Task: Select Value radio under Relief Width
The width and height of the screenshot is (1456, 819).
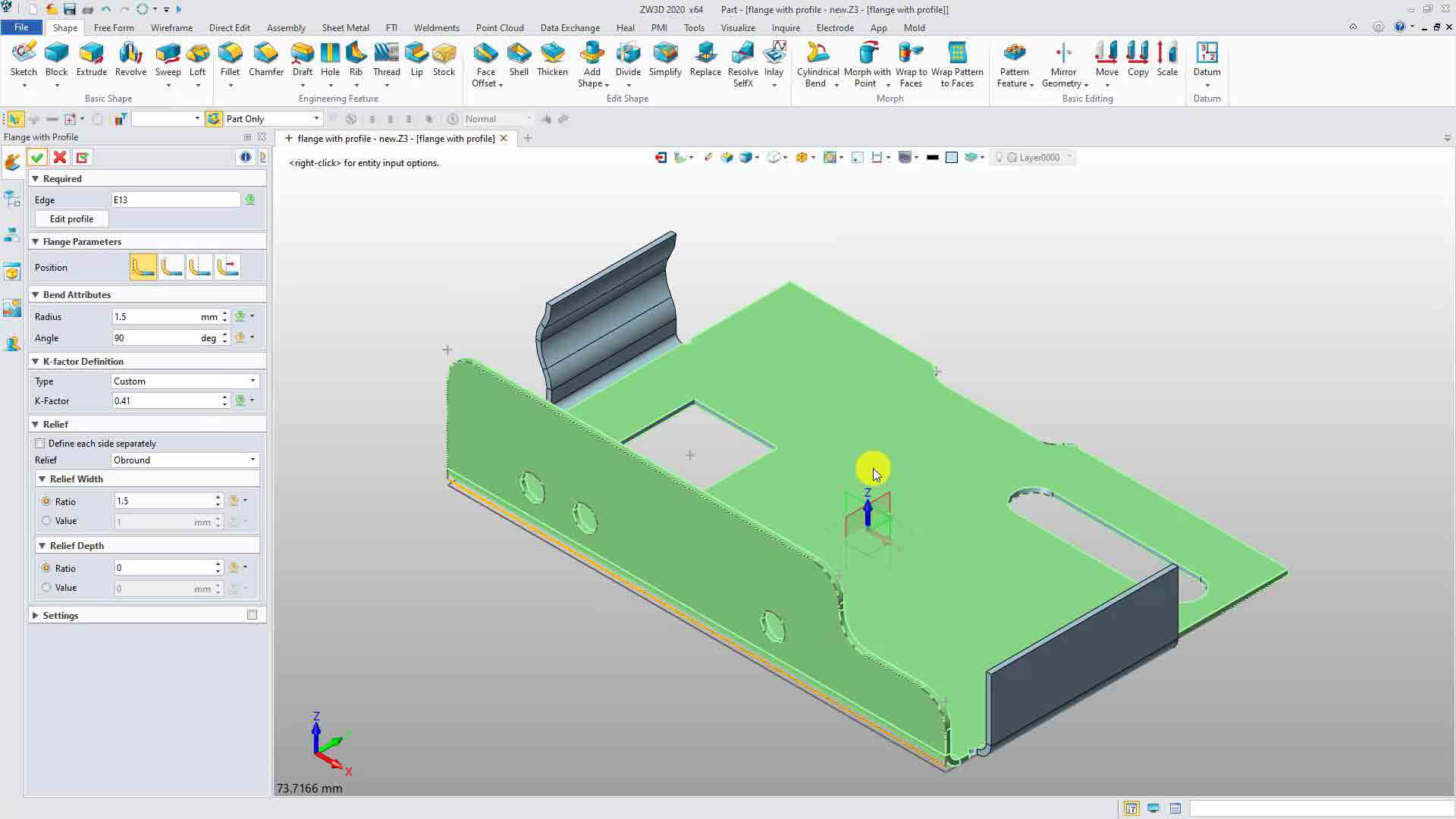Action: [x=46, y=521]
